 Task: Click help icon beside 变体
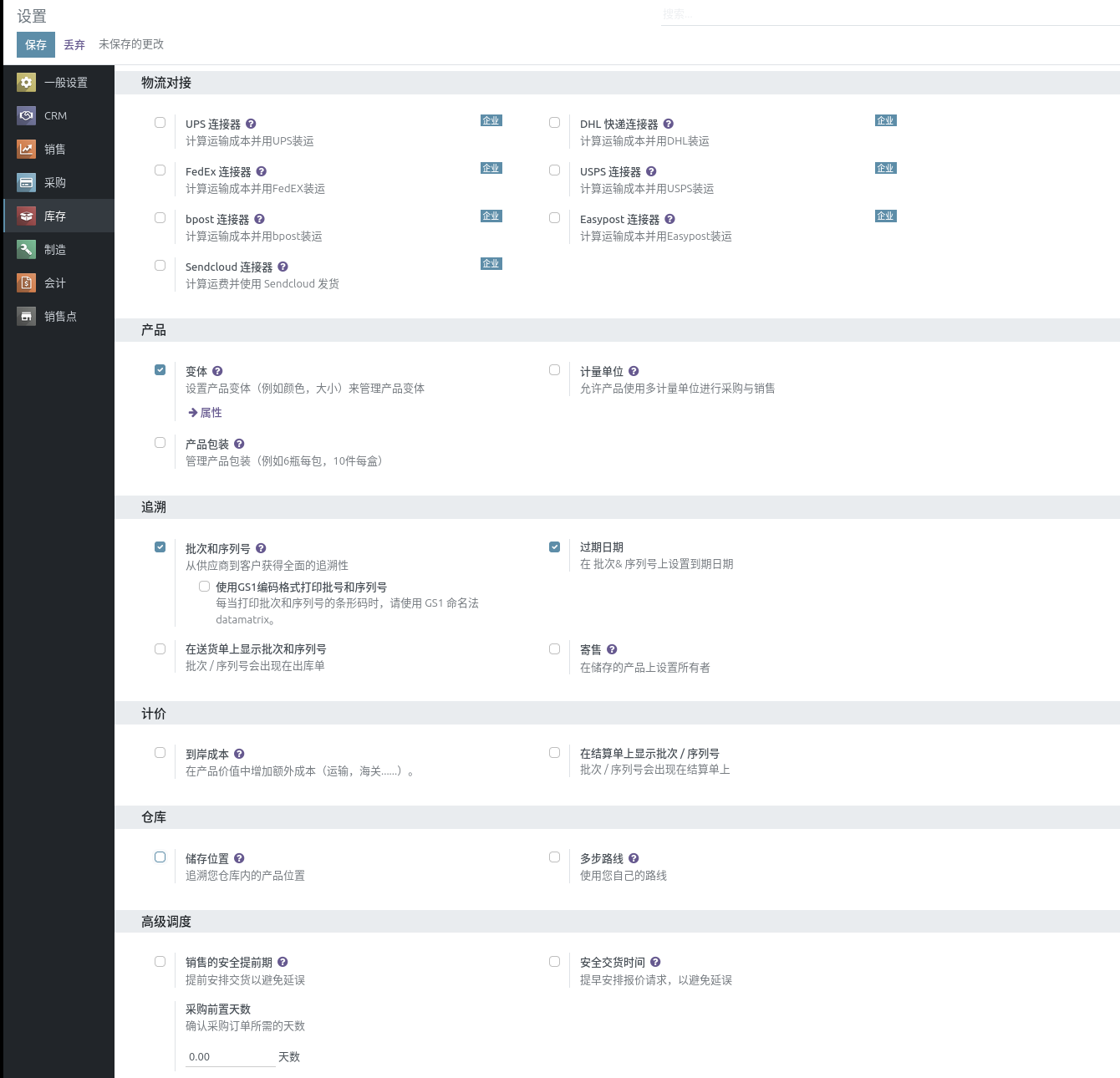(x=217, y=371)
